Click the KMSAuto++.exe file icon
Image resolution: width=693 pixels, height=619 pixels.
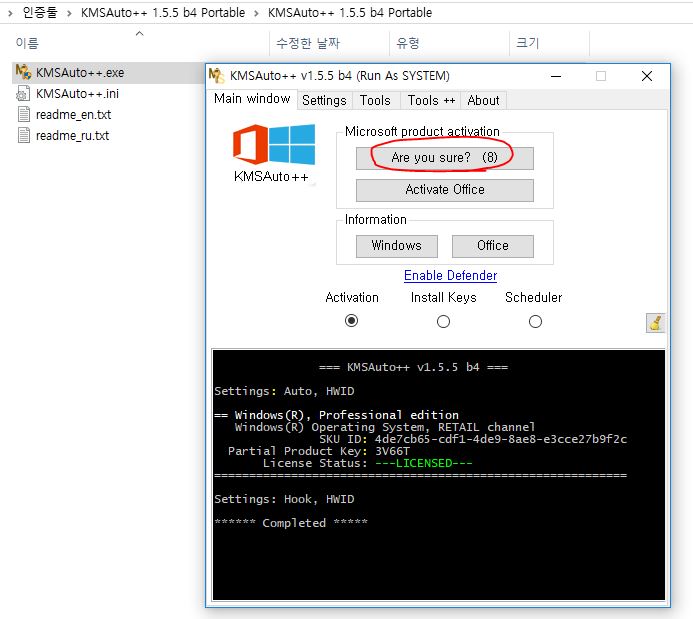pos(23,72)
